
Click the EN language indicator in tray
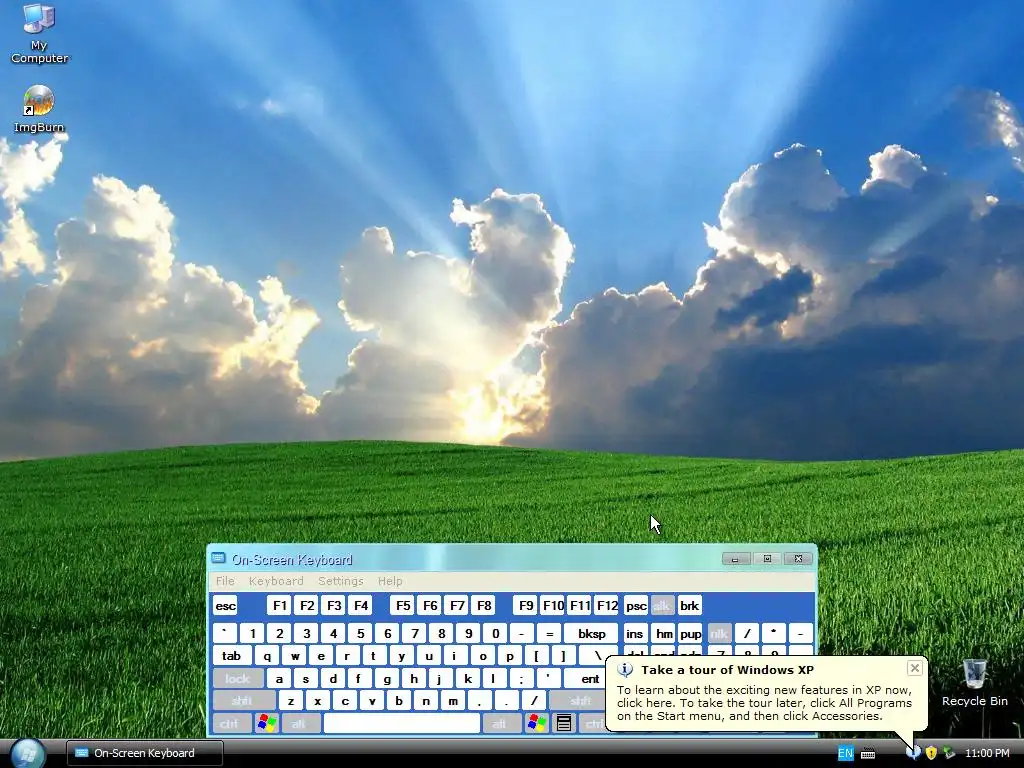click(845, 753)
